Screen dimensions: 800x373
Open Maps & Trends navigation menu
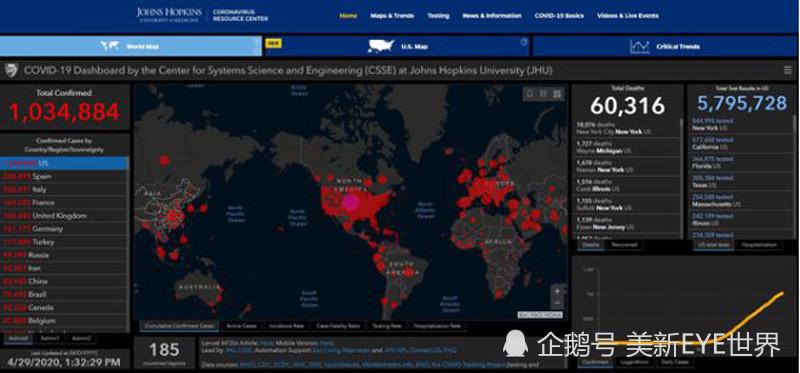click(x=392, y=16)
